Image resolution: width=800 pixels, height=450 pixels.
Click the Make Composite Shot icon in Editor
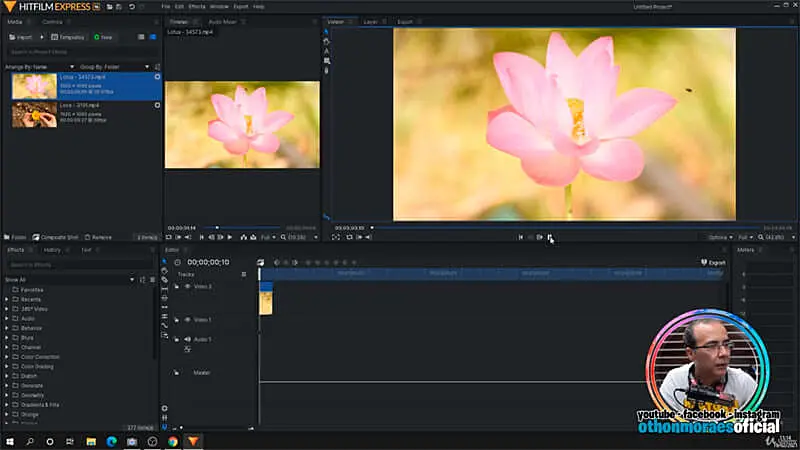261,262
